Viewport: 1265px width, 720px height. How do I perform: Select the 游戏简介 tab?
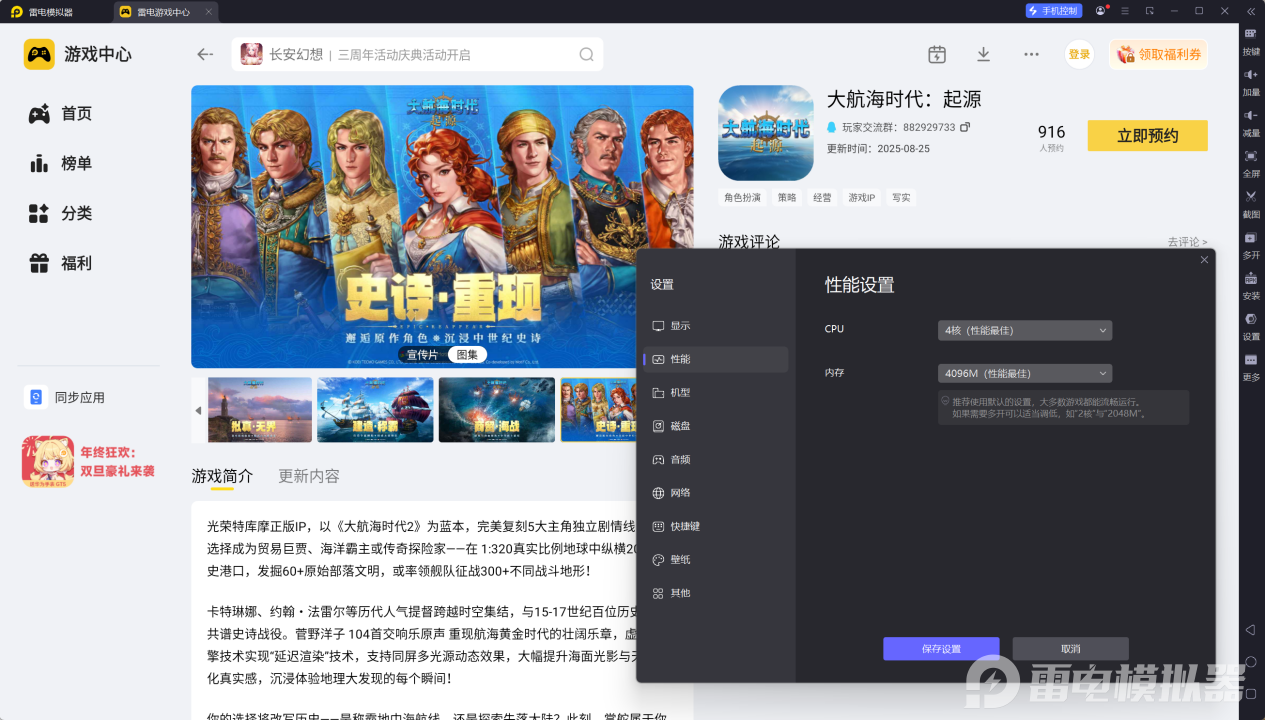(222, 476)
